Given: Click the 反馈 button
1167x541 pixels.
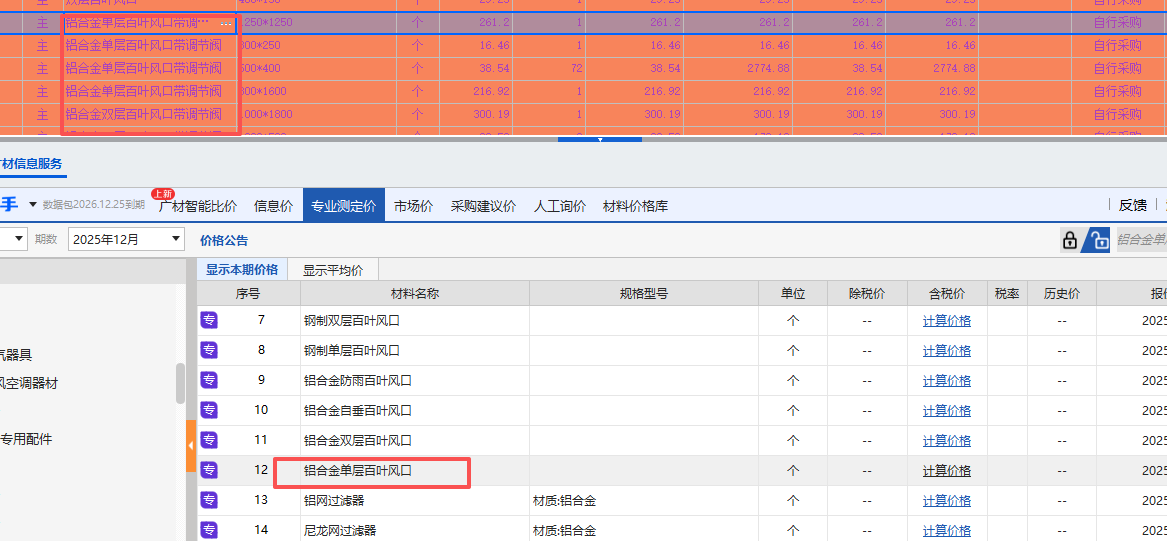Looking at the screenshot, I should tap(1133, 205).
